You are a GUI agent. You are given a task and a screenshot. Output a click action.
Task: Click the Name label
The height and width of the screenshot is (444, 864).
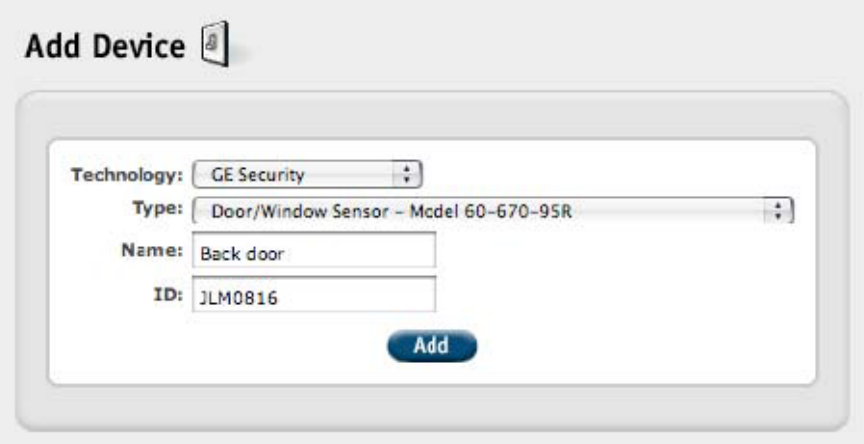pos(152,250)
